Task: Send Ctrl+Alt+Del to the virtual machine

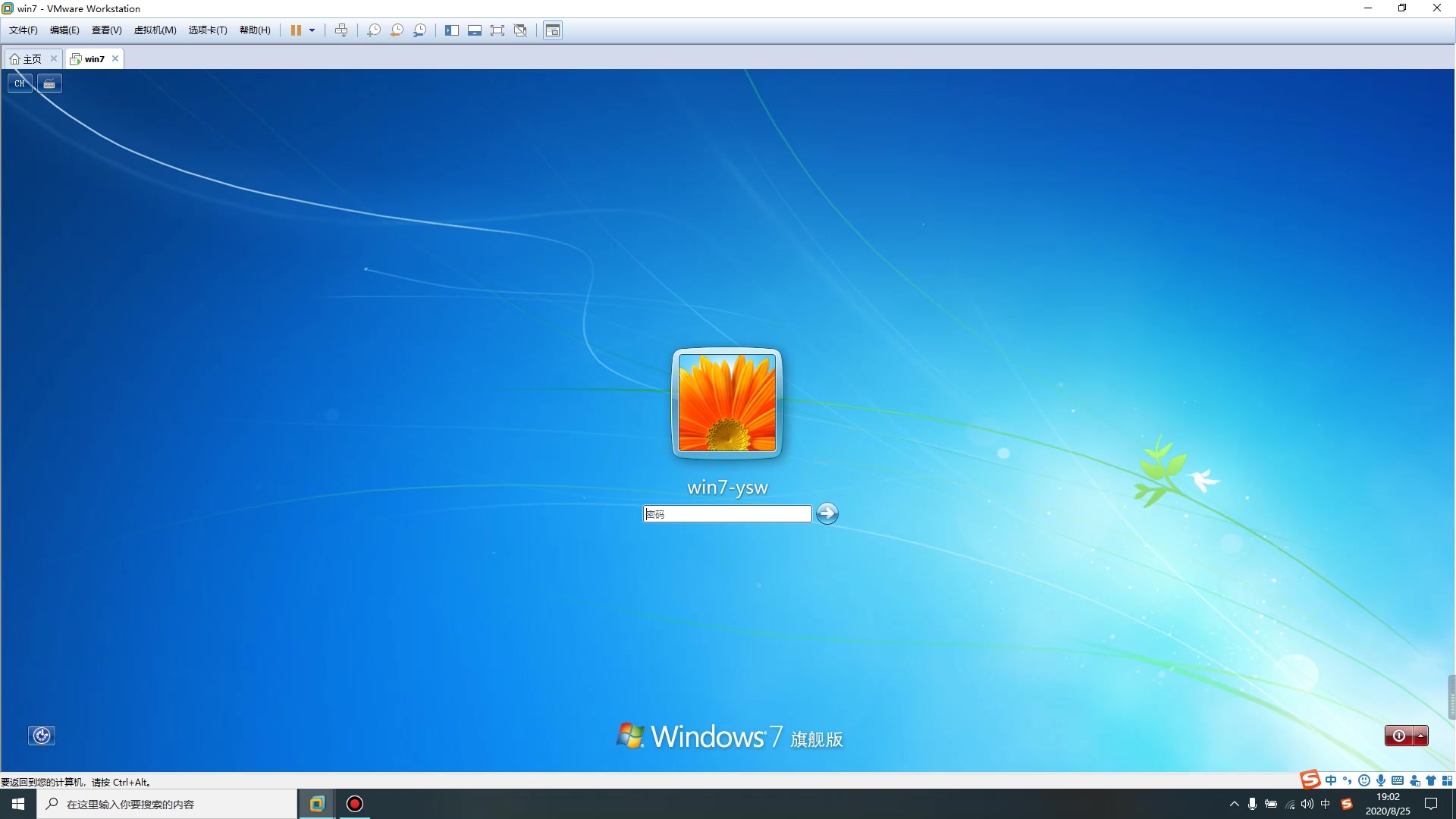Action: click(x=341, y=30)
